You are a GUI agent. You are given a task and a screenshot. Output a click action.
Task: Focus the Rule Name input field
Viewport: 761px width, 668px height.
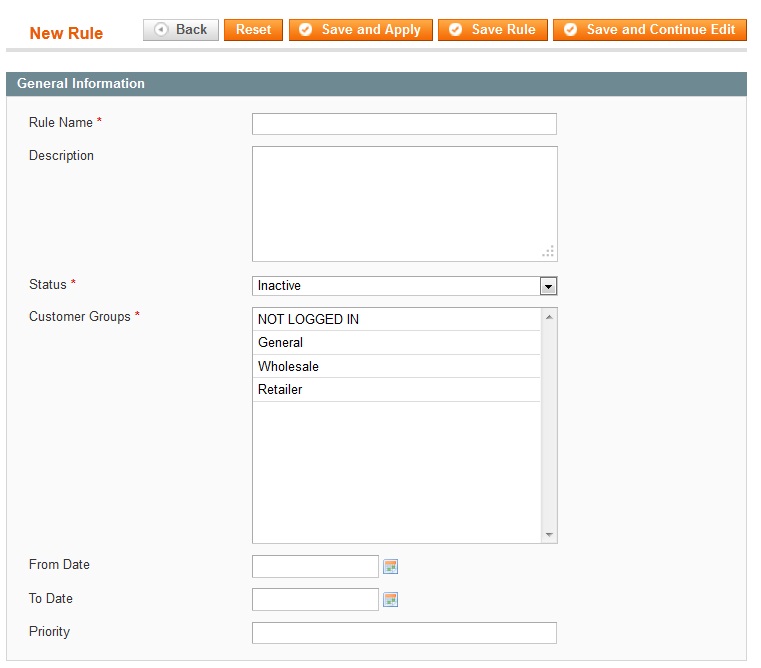404,124
